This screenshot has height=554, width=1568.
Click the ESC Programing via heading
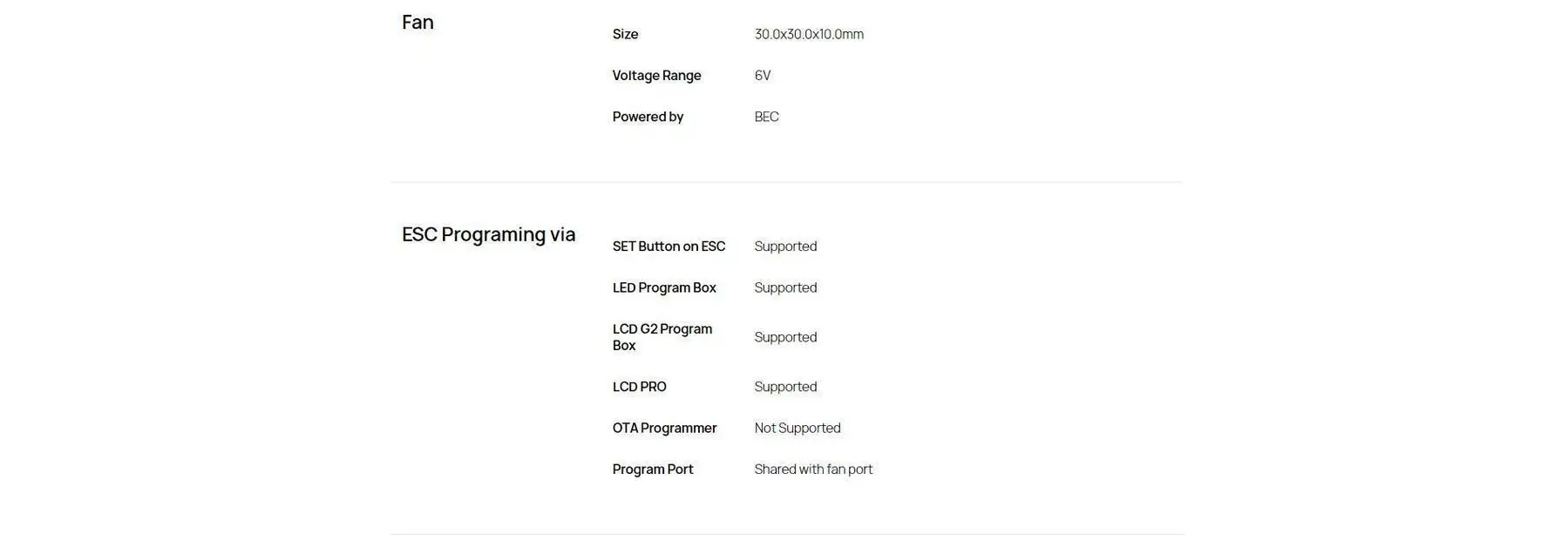point(488,234)
